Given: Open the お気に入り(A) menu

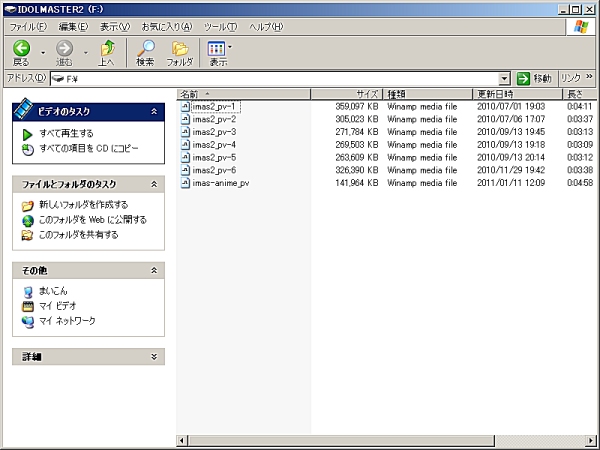Looking at the screenshot, I should point(167,27).
